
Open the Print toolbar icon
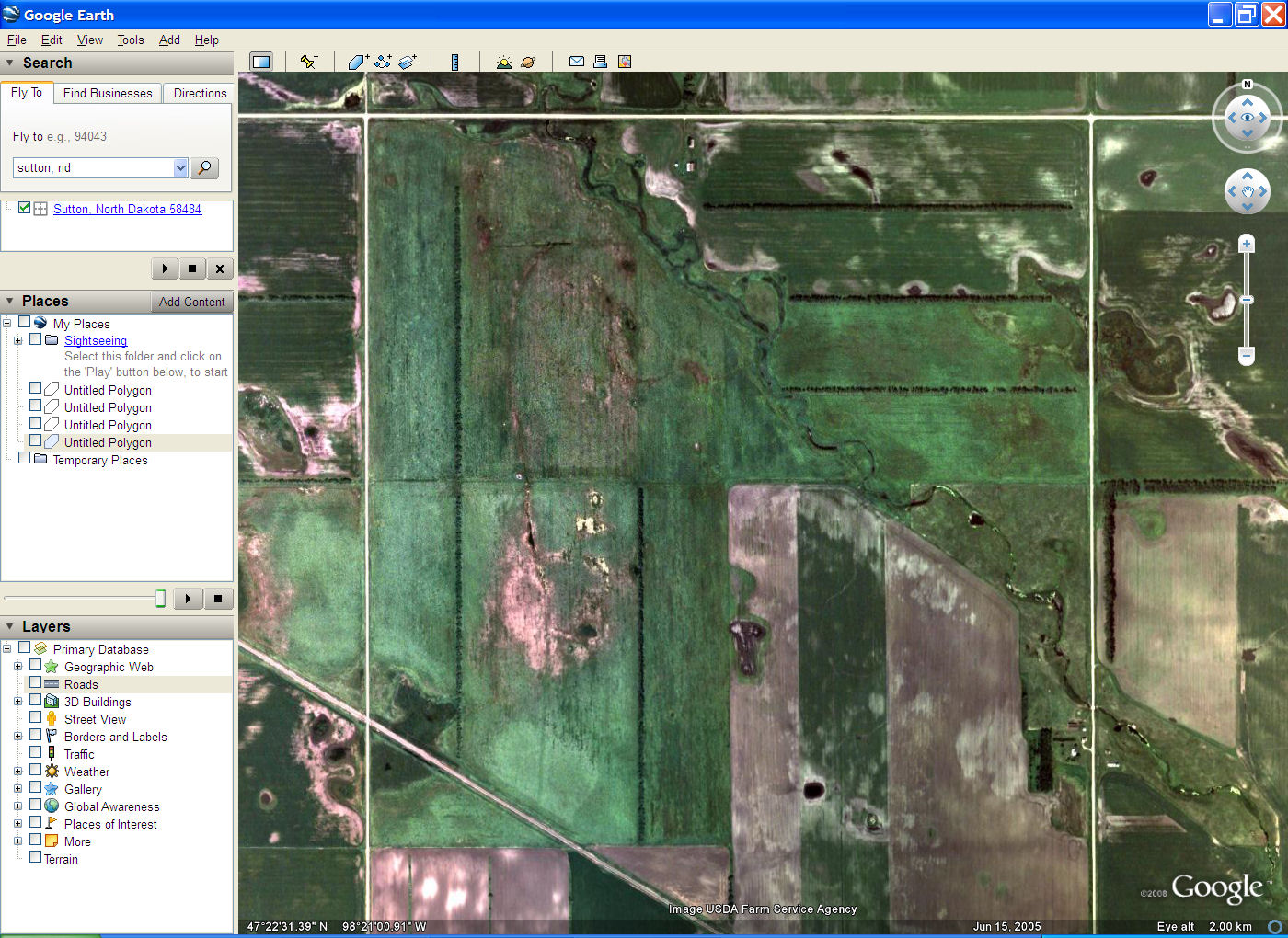600,62
